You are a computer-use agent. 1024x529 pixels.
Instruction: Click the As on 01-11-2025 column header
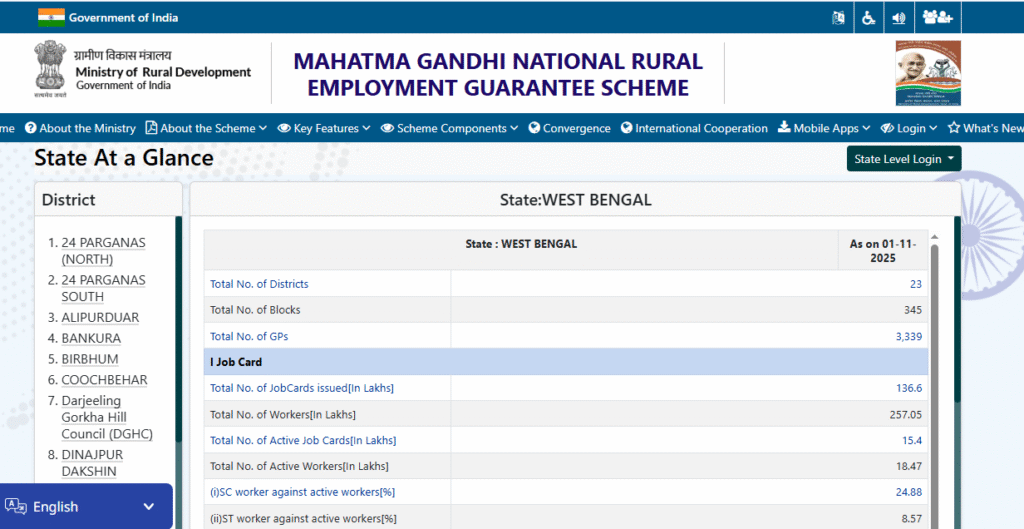point(883,251)
